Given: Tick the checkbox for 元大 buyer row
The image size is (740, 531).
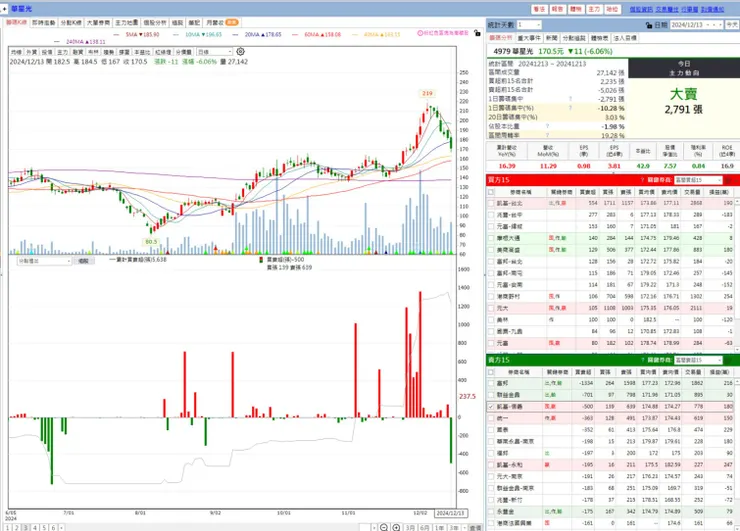Looking at the screenshot, I should (x=491, y=308).
